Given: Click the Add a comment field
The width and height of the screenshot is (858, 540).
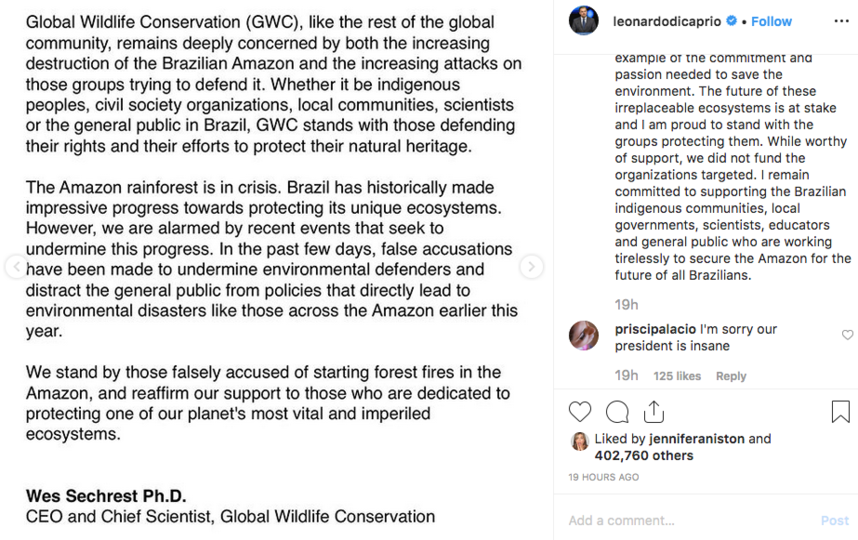Looking at the screenshot, I should 689,520.
